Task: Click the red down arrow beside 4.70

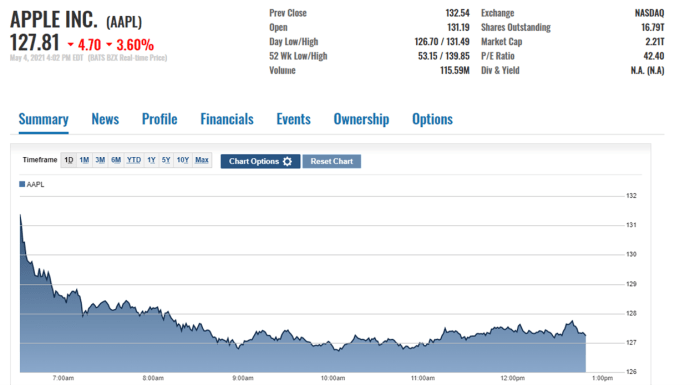Action: pyautogui.click(x=71, y=45)
